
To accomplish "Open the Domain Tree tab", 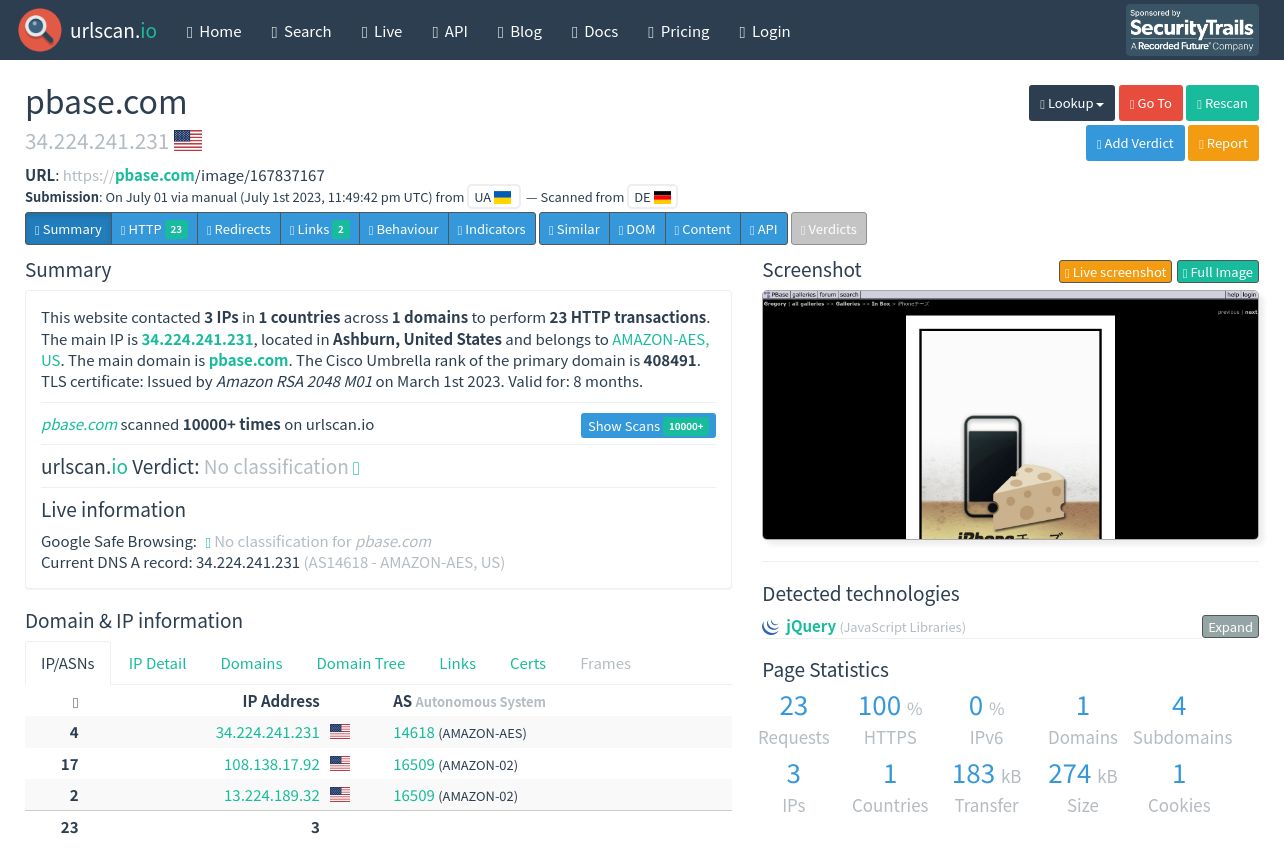I will click(x=361, y=663).
